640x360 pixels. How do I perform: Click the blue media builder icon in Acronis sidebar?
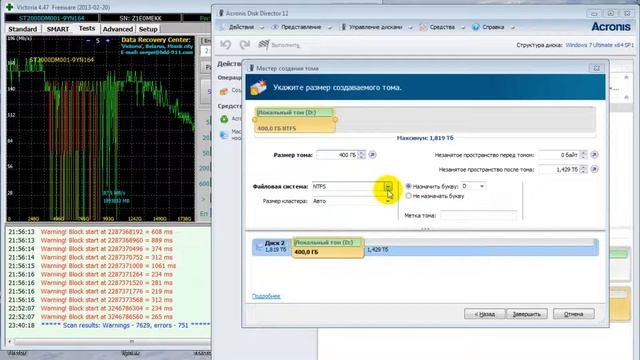pyautogui.click(x=224, y=135)
